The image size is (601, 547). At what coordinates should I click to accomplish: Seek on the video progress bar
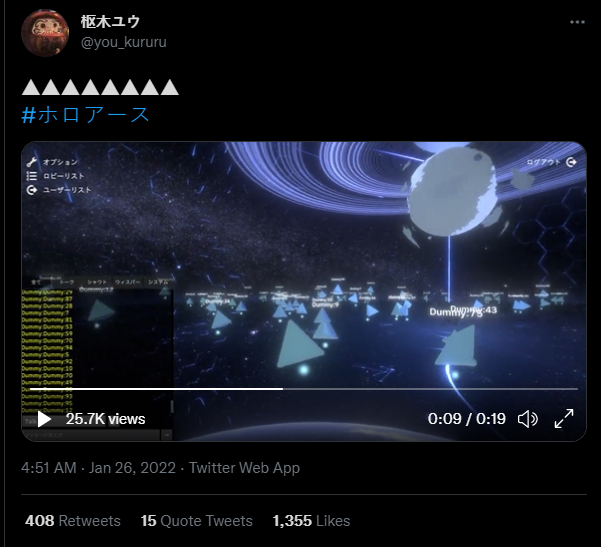pyautogui.click(x=304, y=389)
